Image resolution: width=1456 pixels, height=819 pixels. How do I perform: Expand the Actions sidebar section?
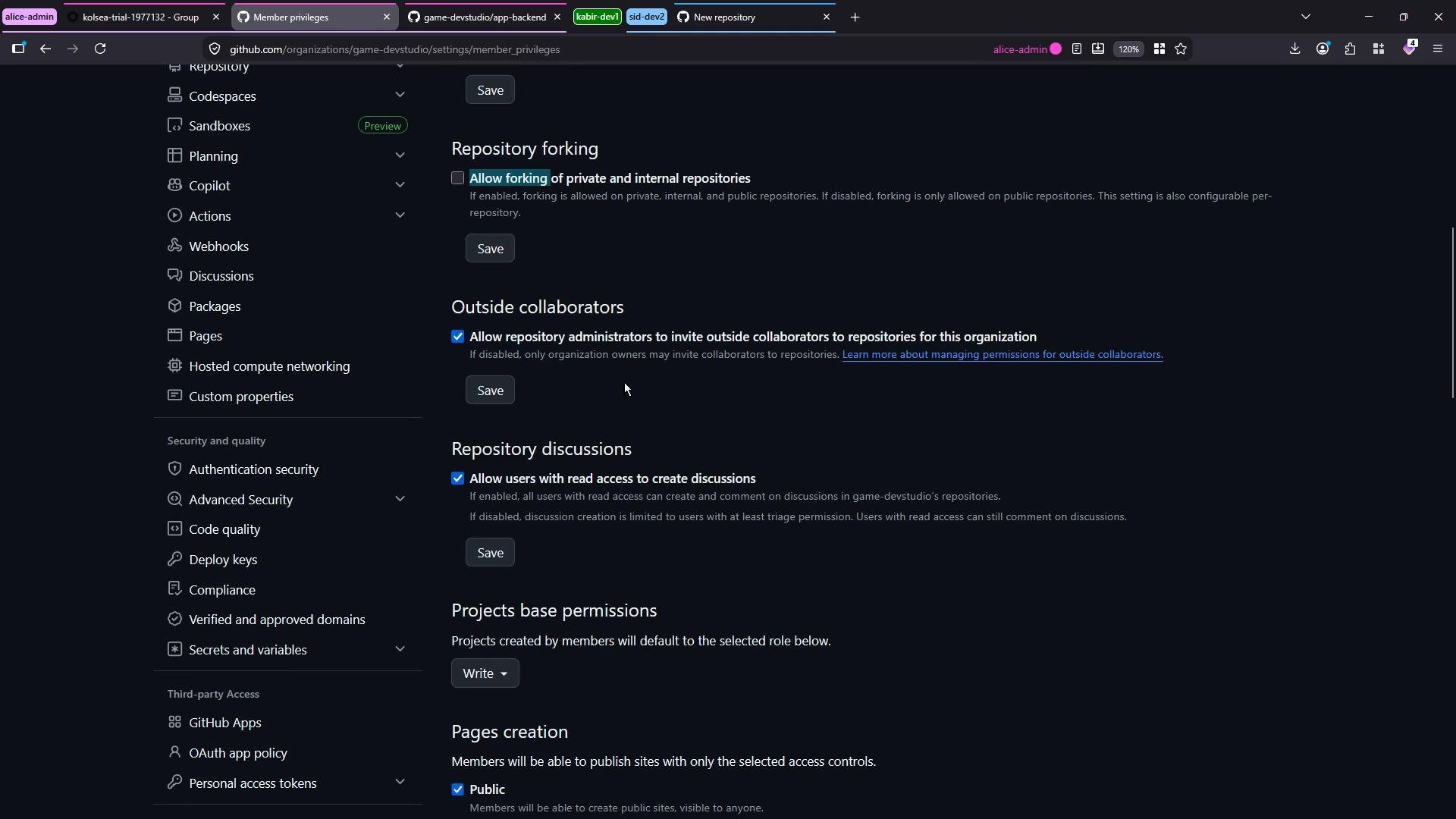(400, 215)
